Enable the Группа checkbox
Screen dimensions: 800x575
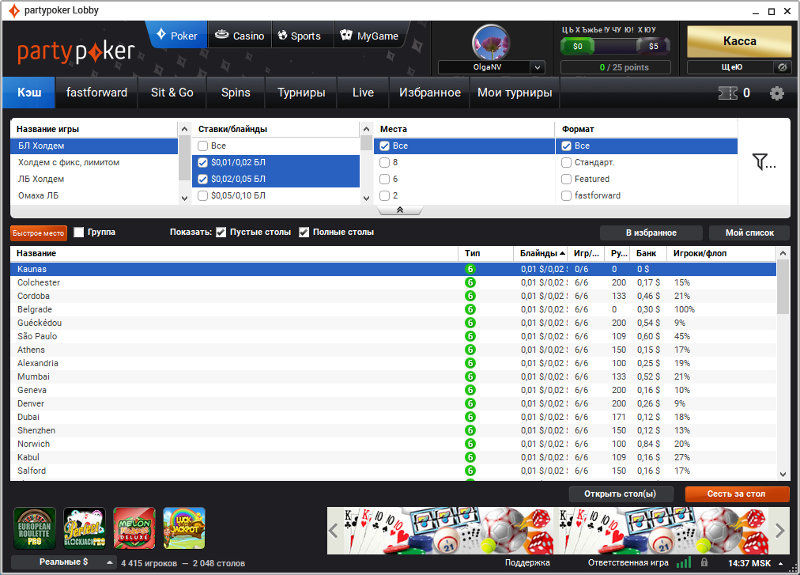79,232
